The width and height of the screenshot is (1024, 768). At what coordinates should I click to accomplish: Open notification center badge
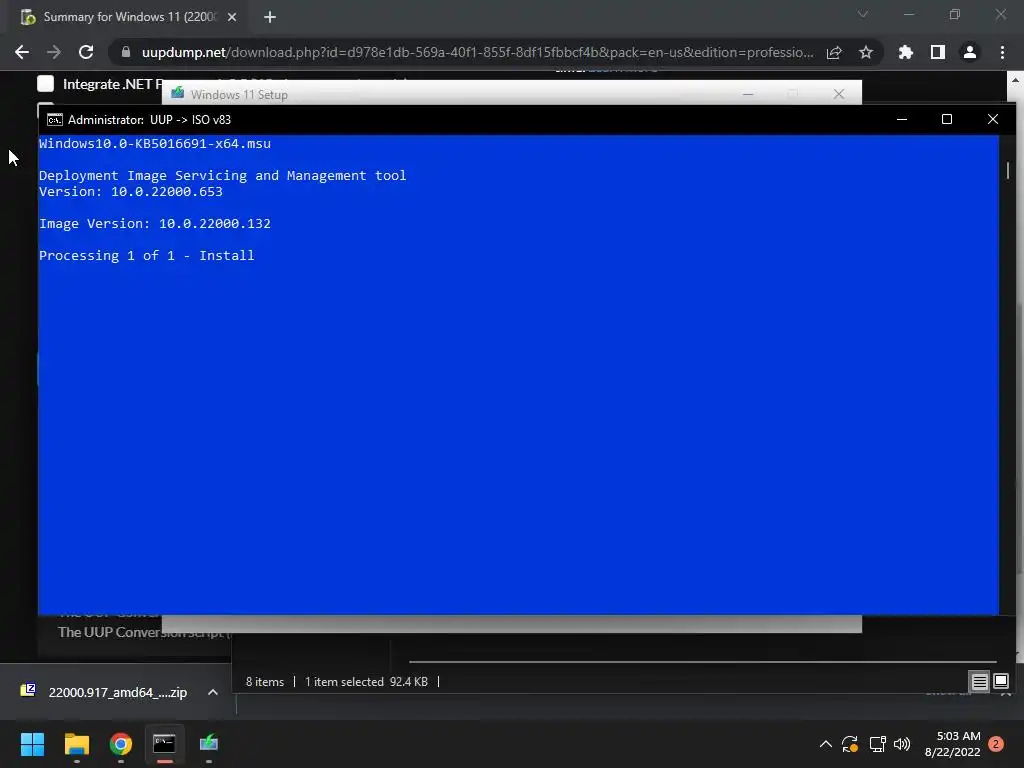996,744
